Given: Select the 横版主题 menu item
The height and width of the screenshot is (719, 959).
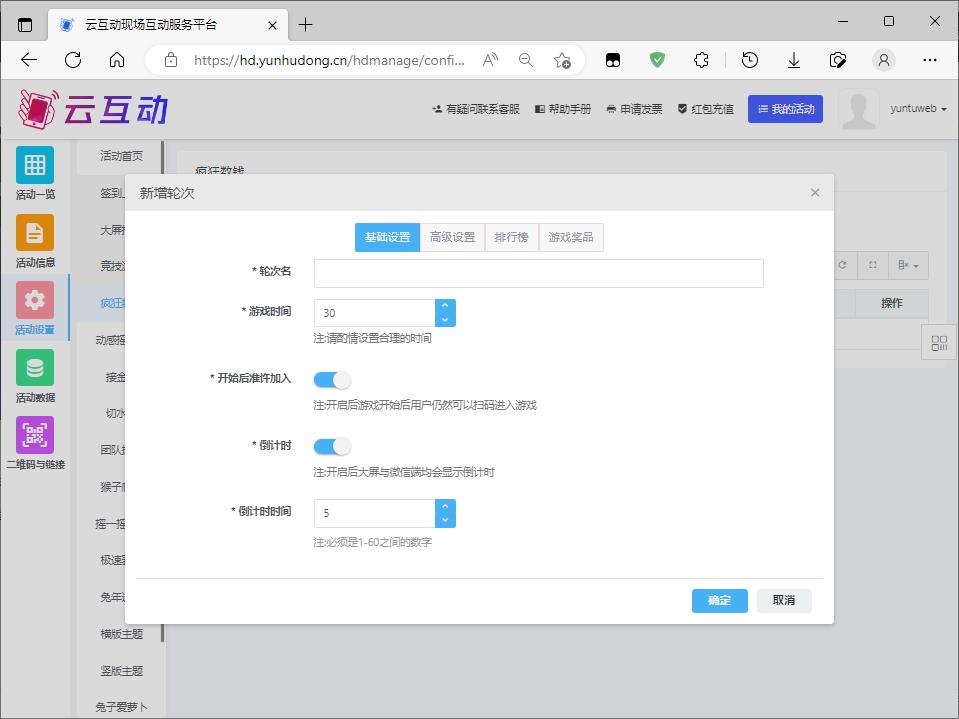Looking at the screenshot, I should pyautogui.click(x=121, y=634).
